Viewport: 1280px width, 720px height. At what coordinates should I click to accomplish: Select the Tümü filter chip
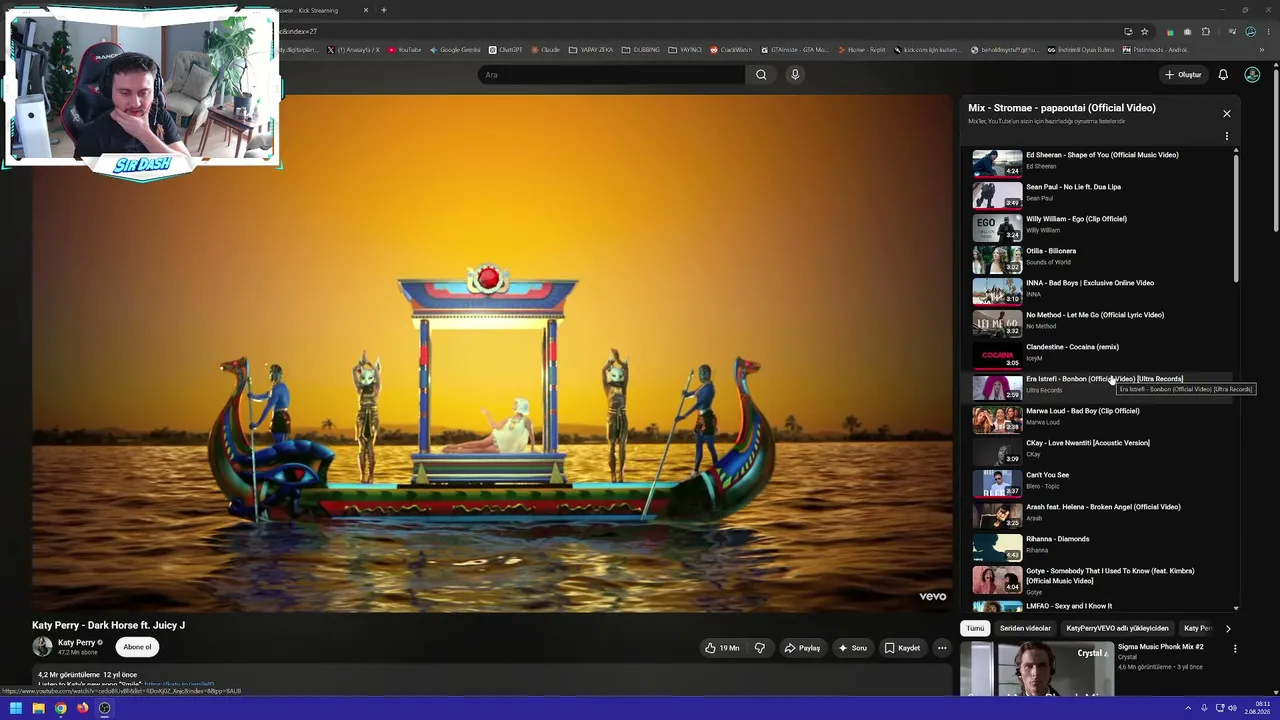point(975,629)
